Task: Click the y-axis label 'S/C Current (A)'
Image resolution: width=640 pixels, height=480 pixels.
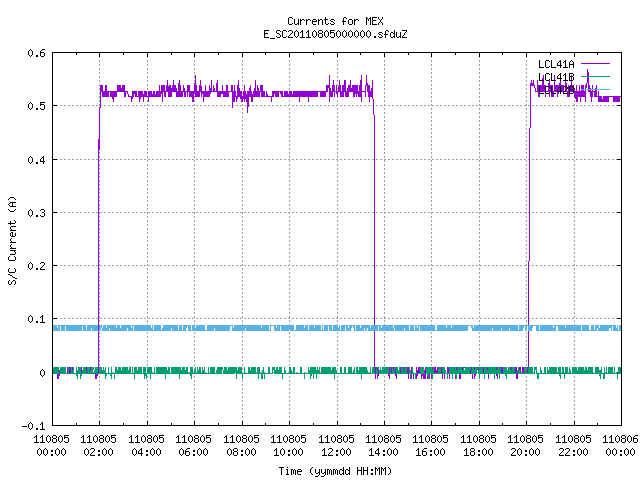Action: (12, 240)
